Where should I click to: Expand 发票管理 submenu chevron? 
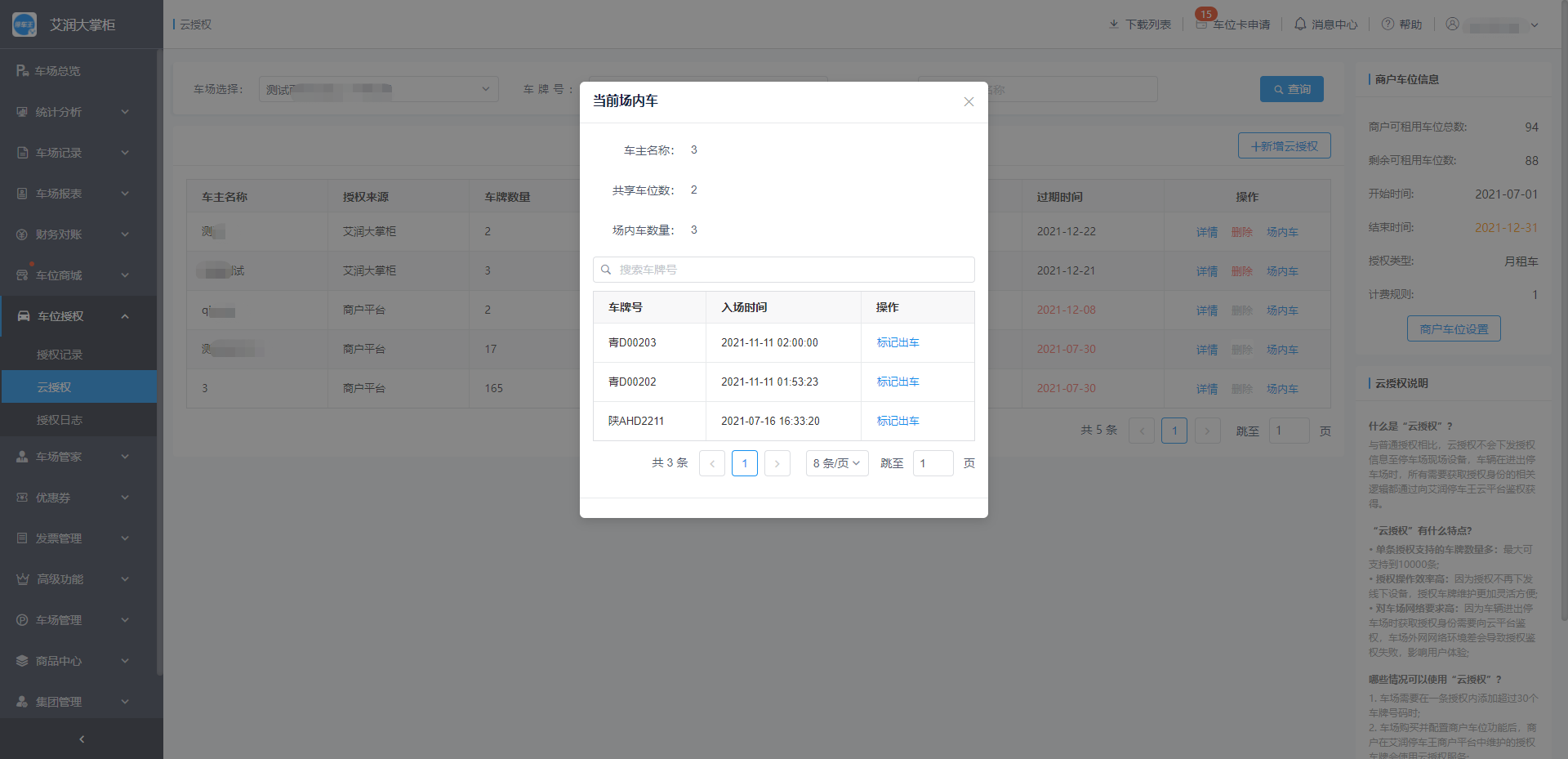(125, 538)
